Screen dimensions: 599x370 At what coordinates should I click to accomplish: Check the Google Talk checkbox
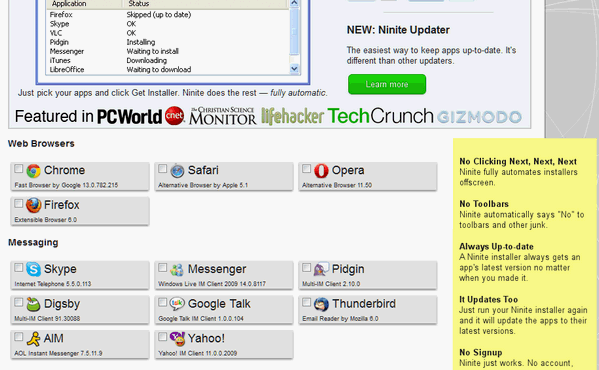(162, 302)
